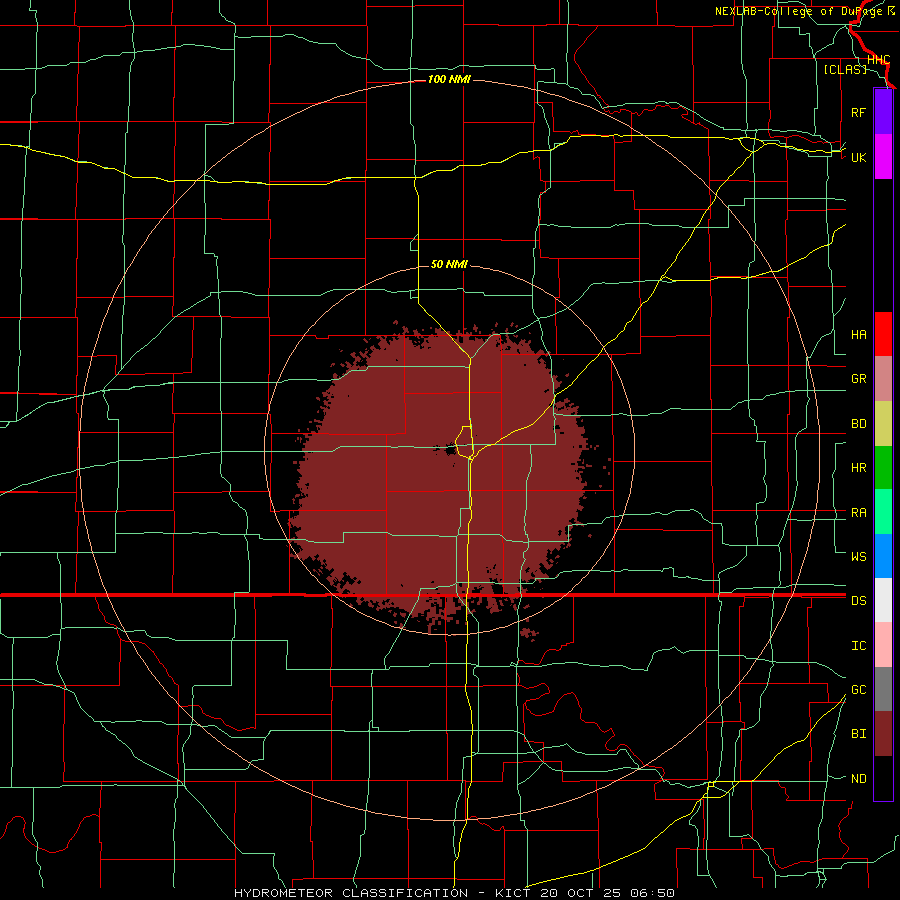This screenshot has height=900, width=900.
Task: Click the DS legend label
Action: click(858, 601)
